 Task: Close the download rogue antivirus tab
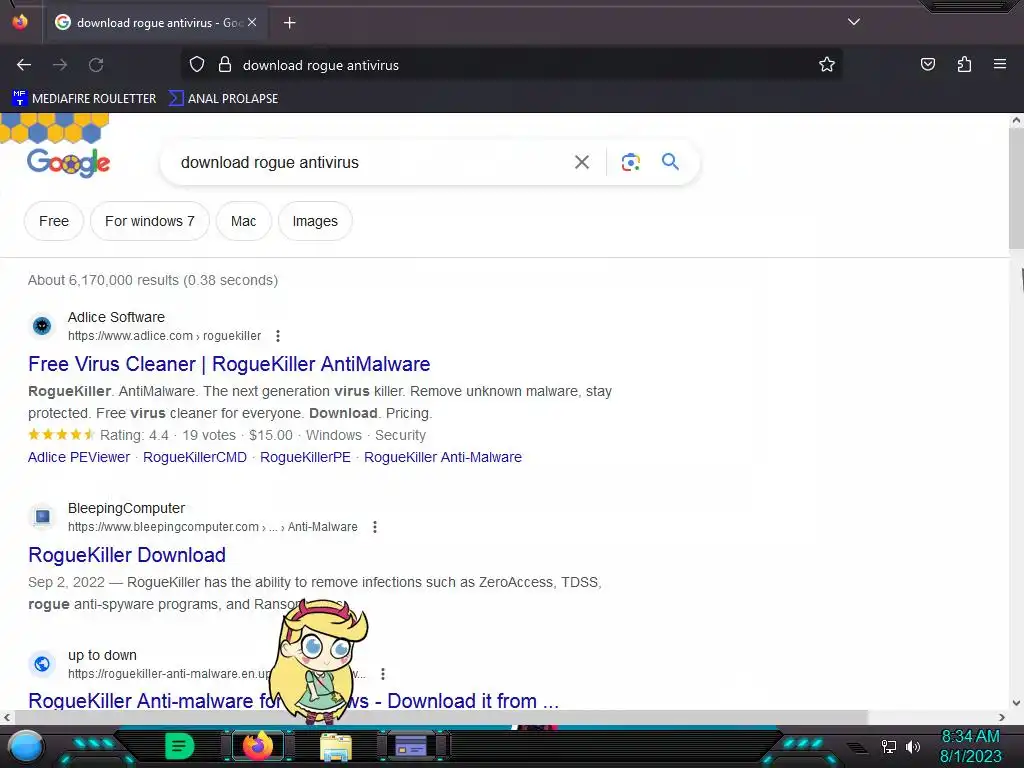(x=252, y=22)
